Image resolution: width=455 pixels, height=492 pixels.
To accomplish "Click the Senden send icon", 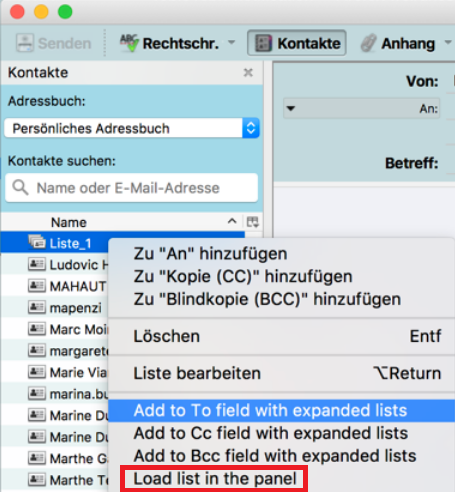I will tap(25, 43).
